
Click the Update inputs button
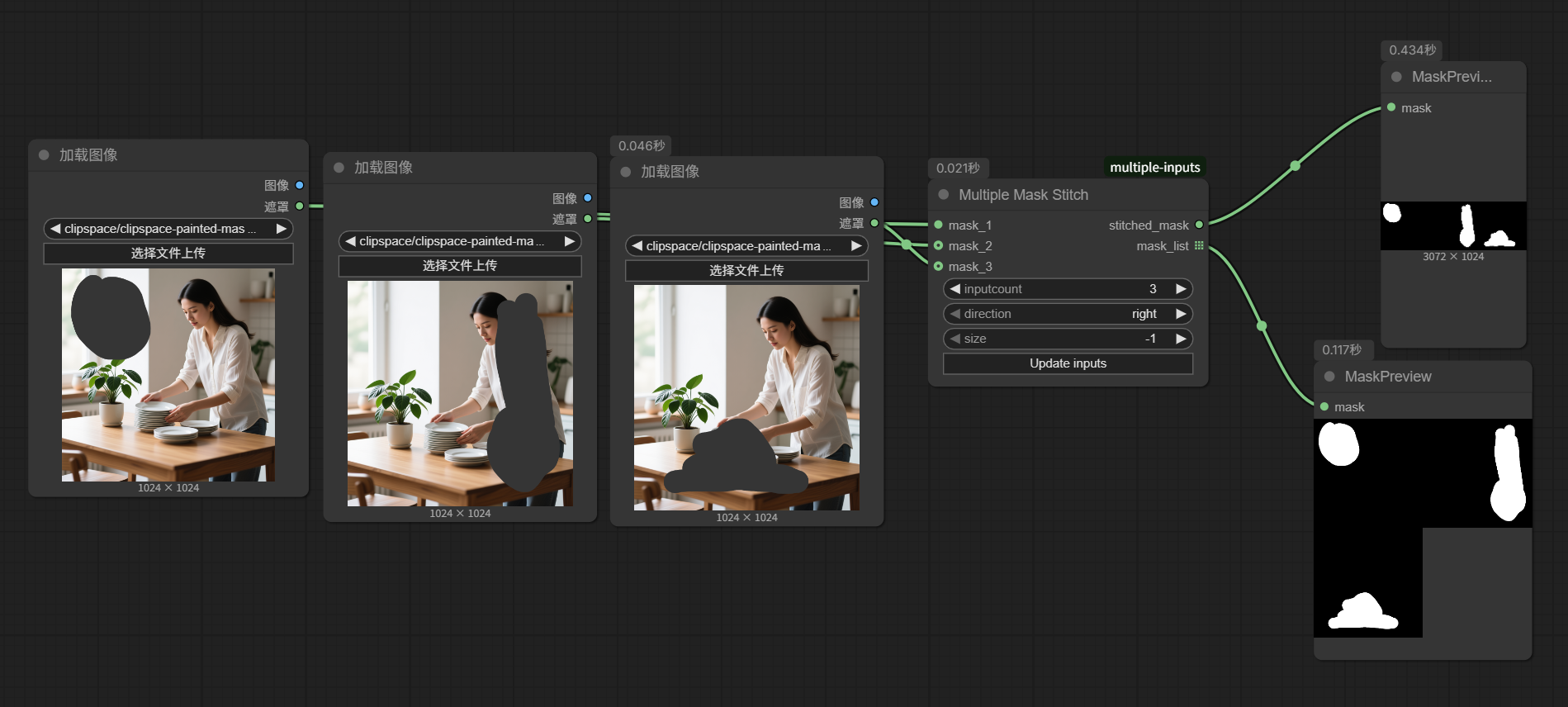pyautogui.click(x=1068, y=363)
